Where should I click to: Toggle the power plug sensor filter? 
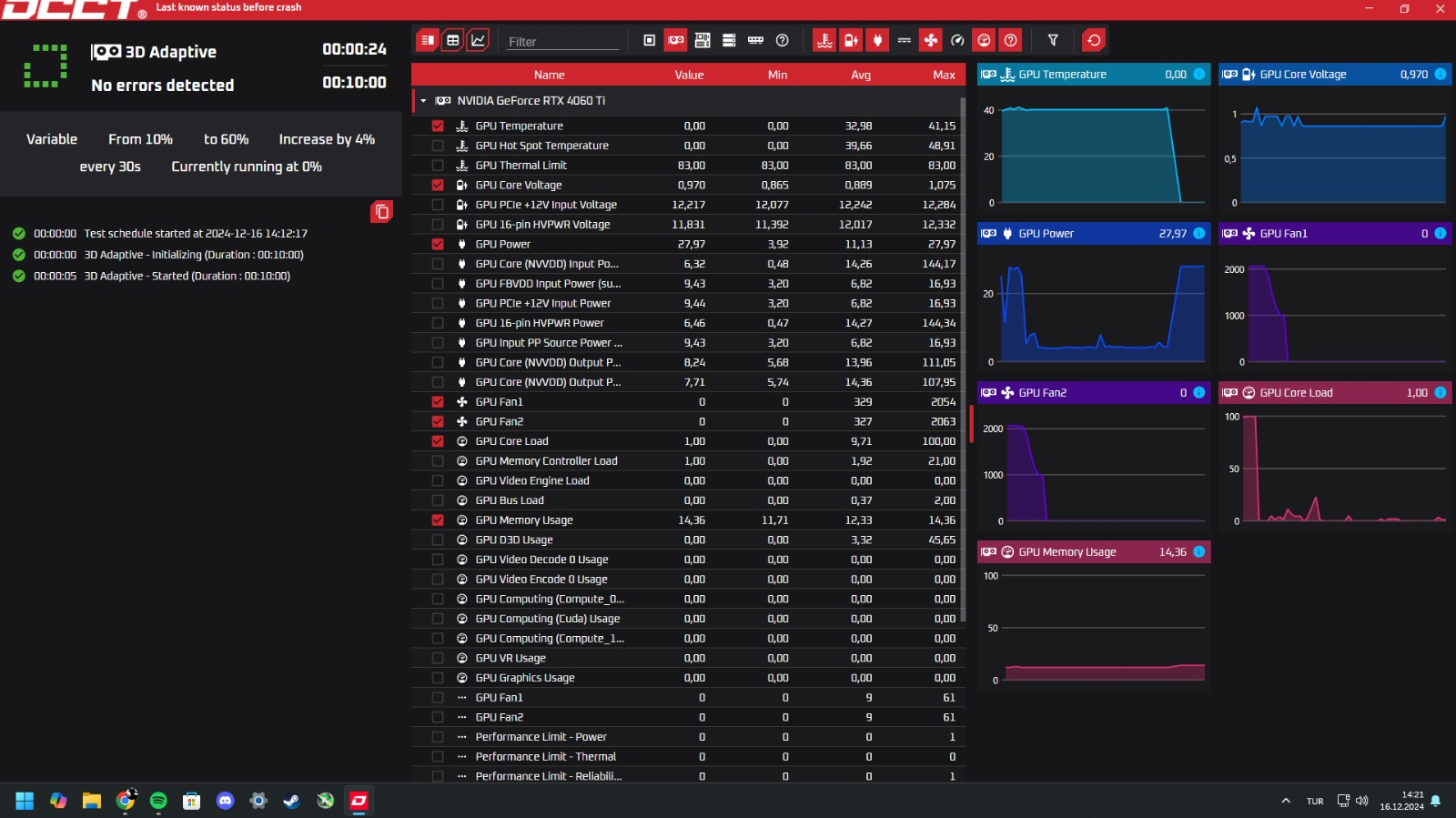[x=877, y=40]
